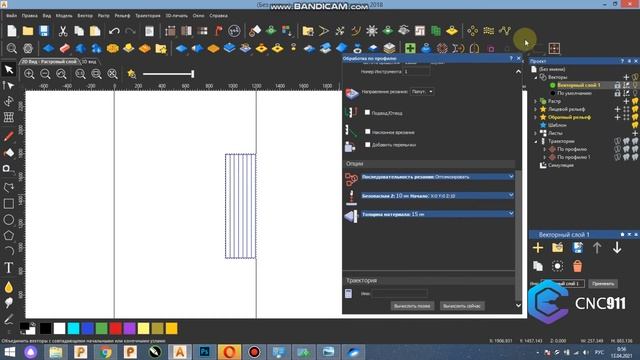Pick the red color swatch in palette
640x360 pixels.
click(116, 328)
